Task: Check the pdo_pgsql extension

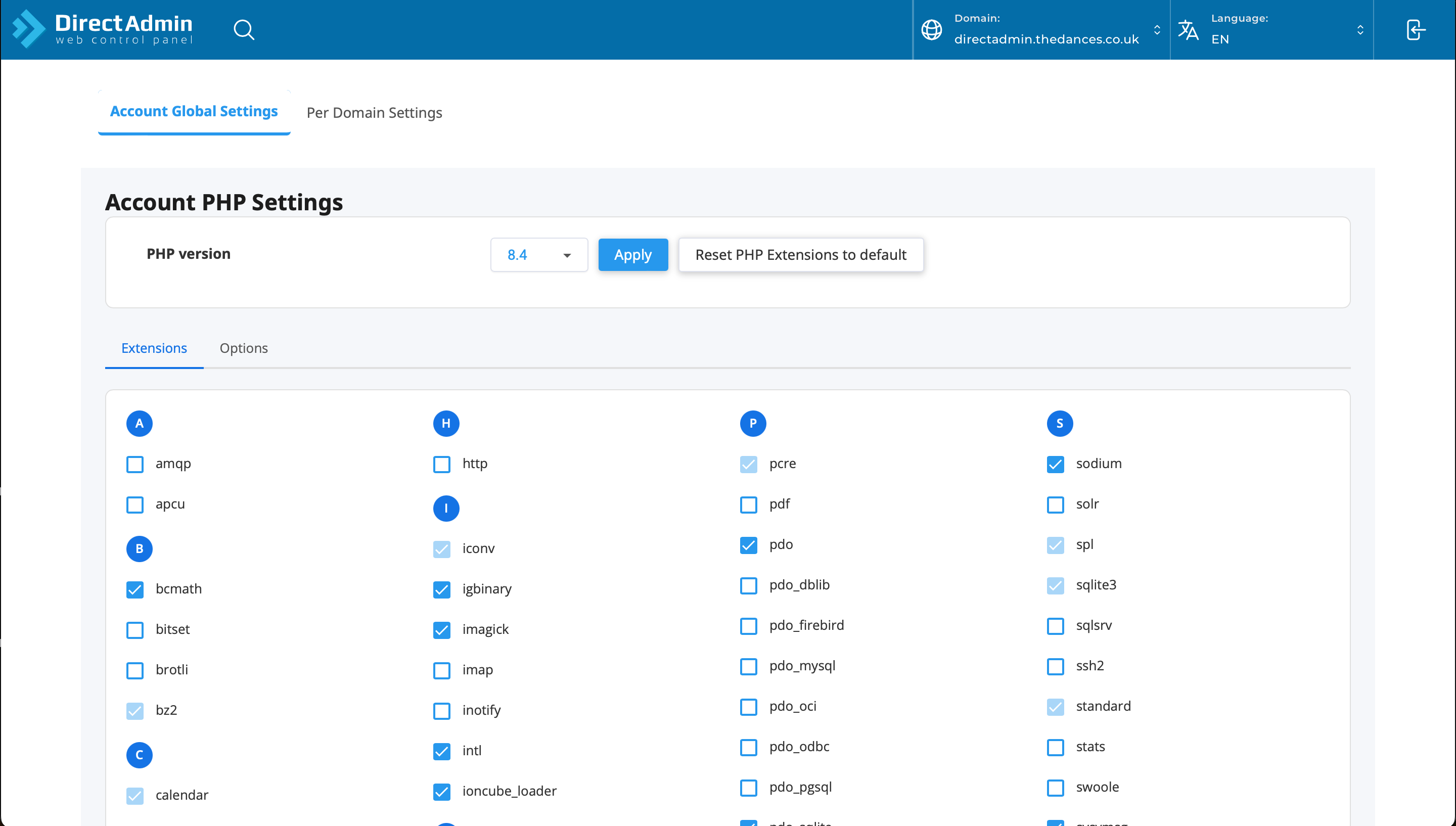Action: click(x=749, y=788)
